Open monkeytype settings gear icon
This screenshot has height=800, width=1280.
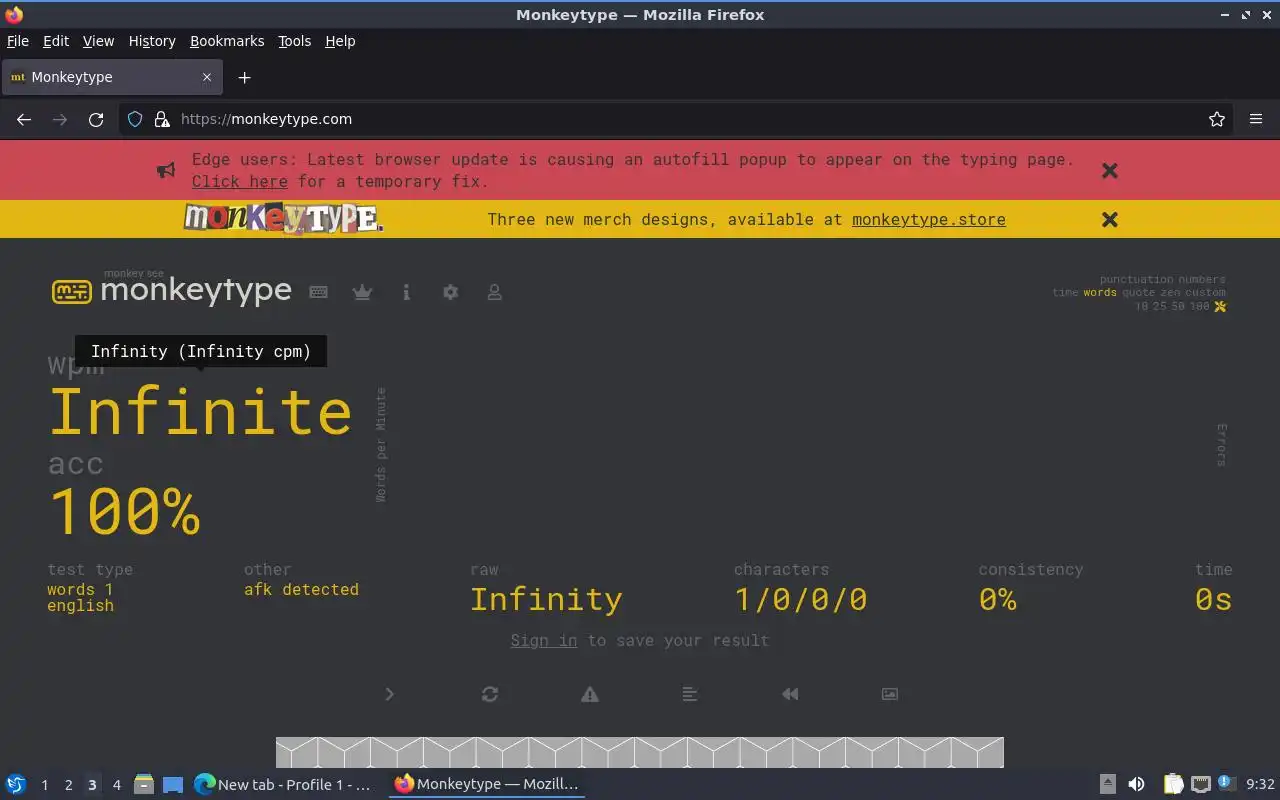[450, 292]
